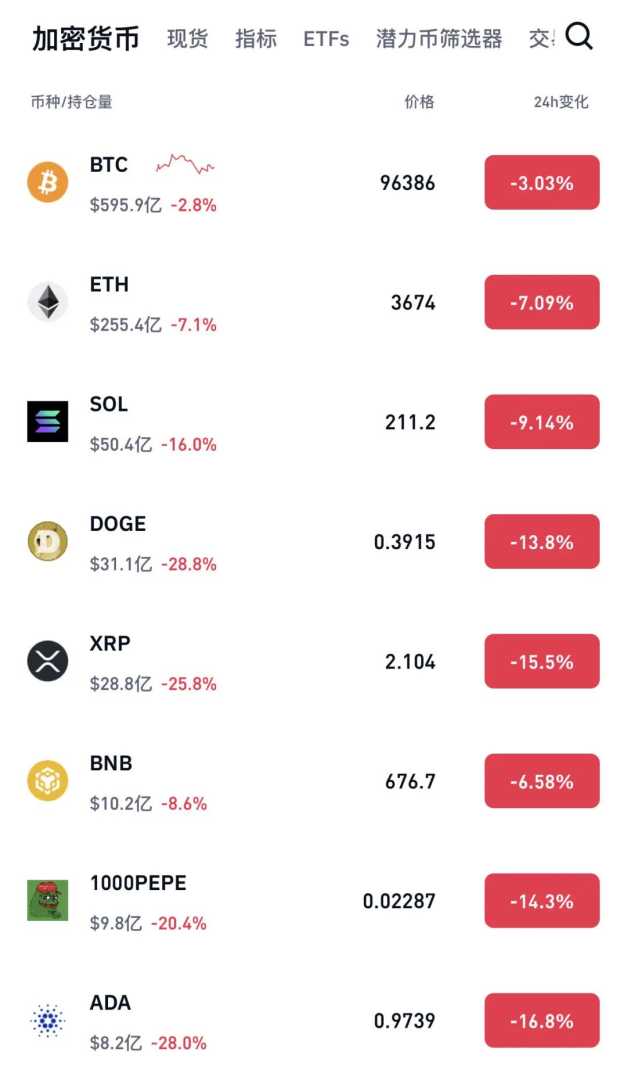
Task: Select the 加密货币 heading tab
Action: pos(85,39)
